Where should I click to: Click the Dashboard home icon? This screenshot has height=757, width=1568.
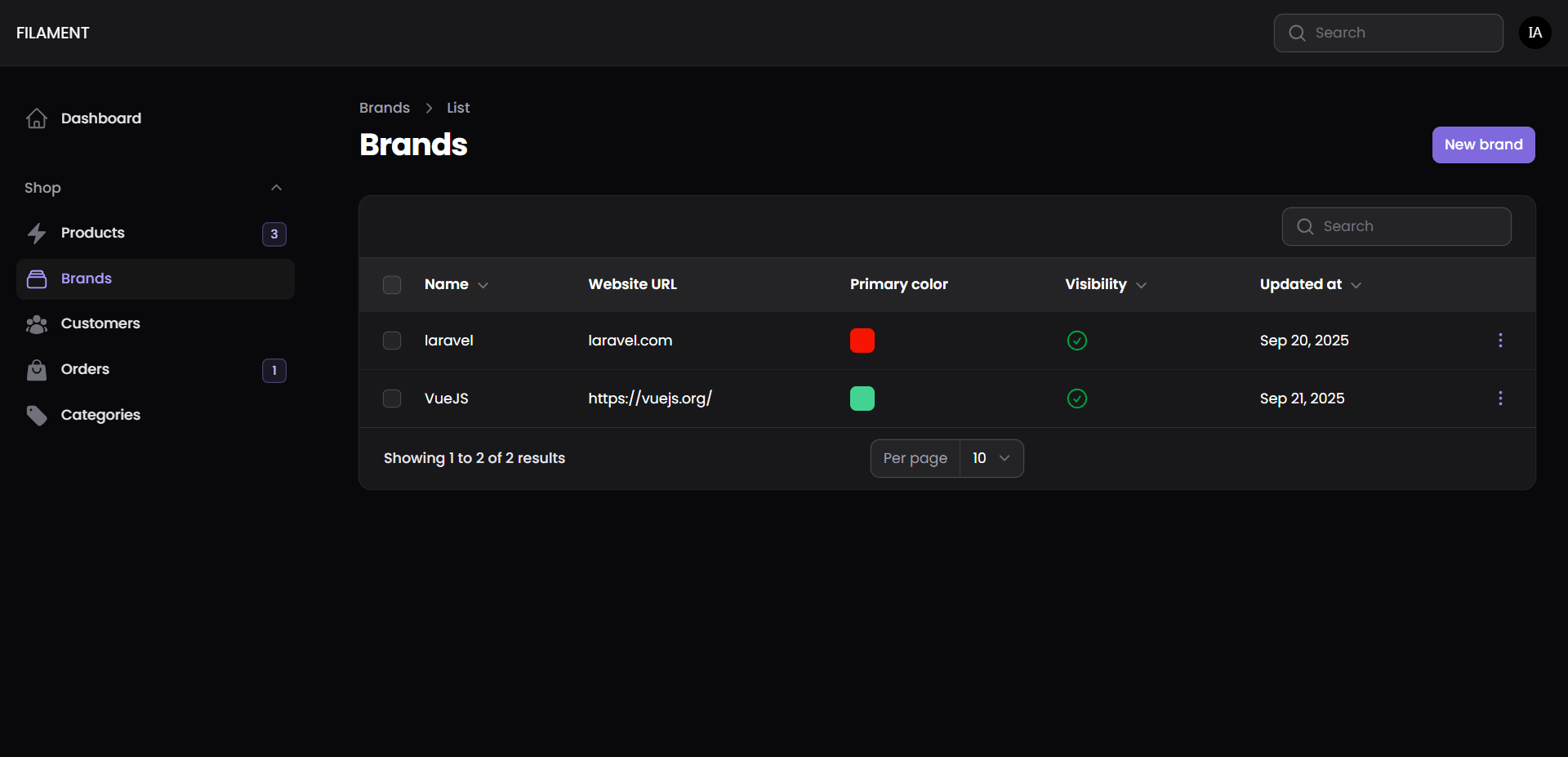tap(37, 118)
